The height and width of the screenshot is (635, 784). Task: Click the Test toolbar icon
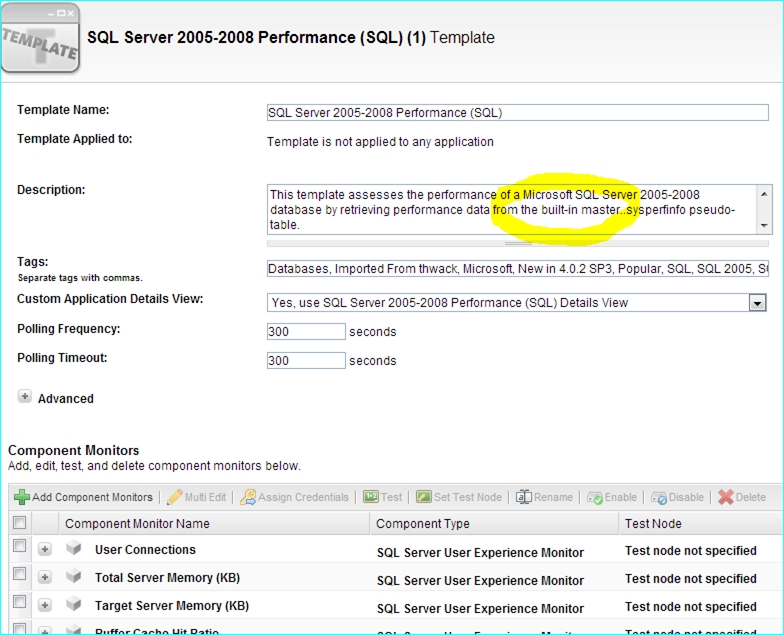[x=371, y=496]
